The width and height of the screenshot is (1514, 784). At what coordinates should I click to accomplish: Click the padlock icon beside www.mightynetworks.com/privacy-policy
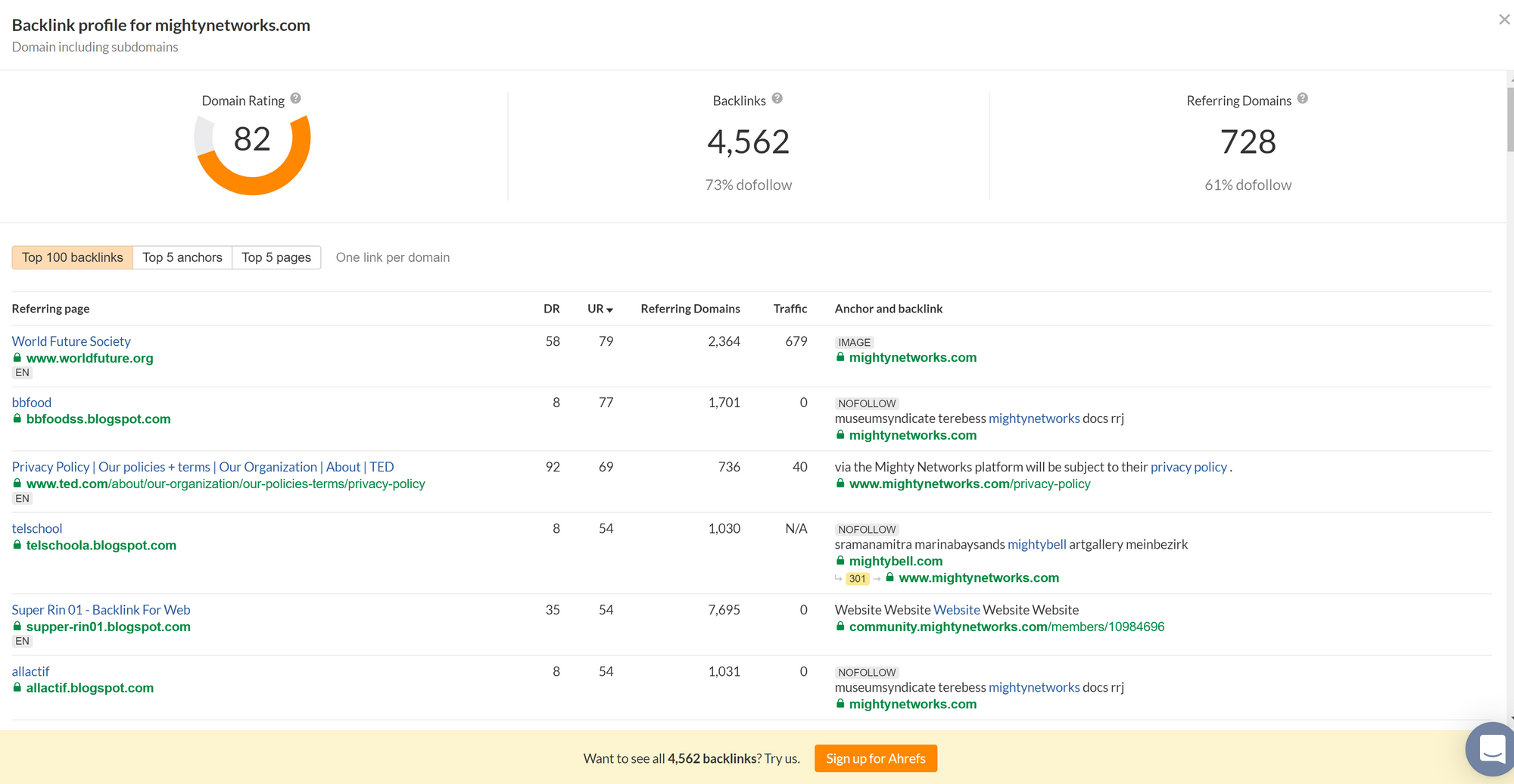coord(840,483)
